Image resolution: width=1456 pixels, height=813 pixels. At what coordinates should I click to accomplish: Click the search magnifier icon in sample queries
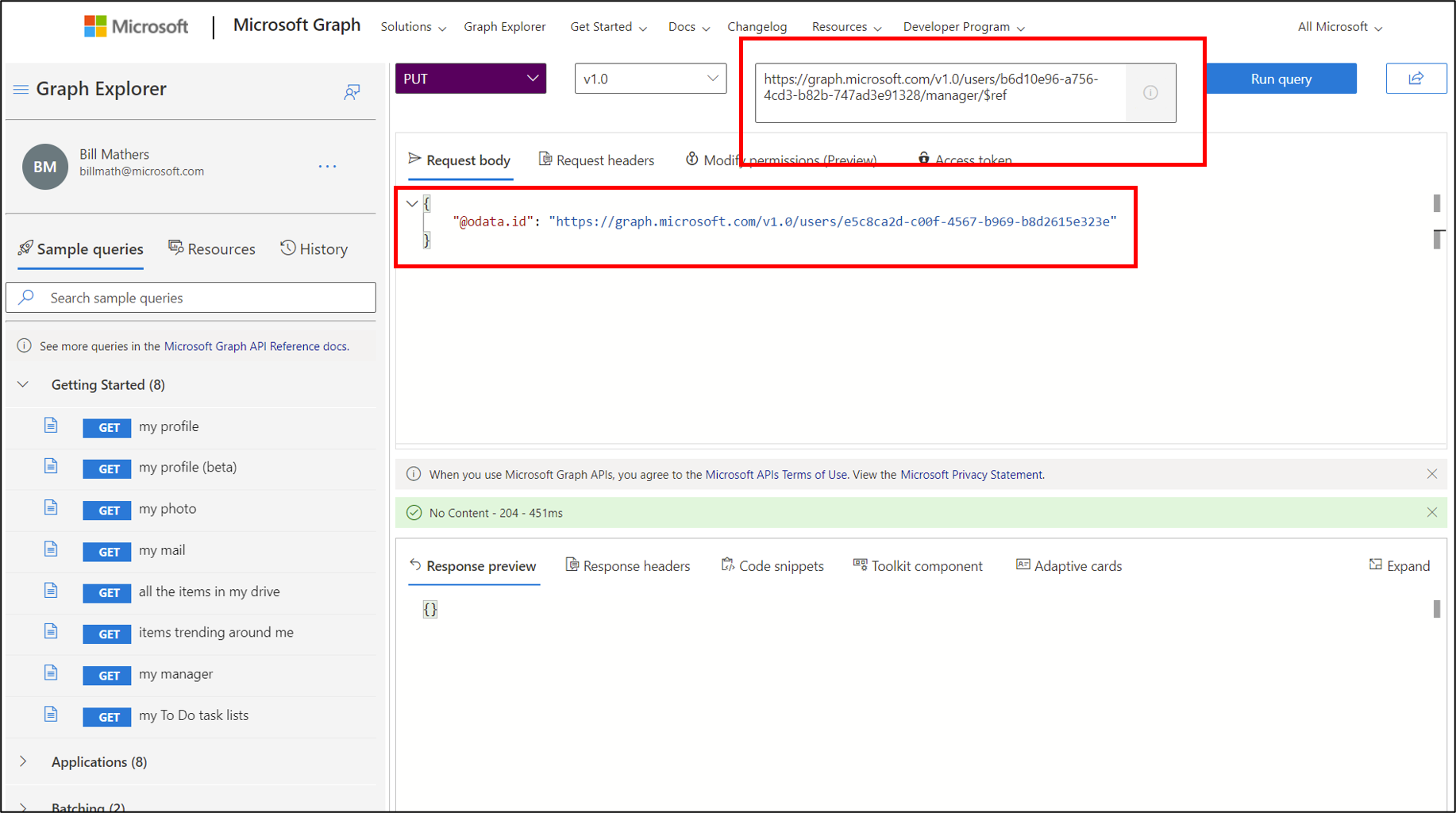click(26, 297)
